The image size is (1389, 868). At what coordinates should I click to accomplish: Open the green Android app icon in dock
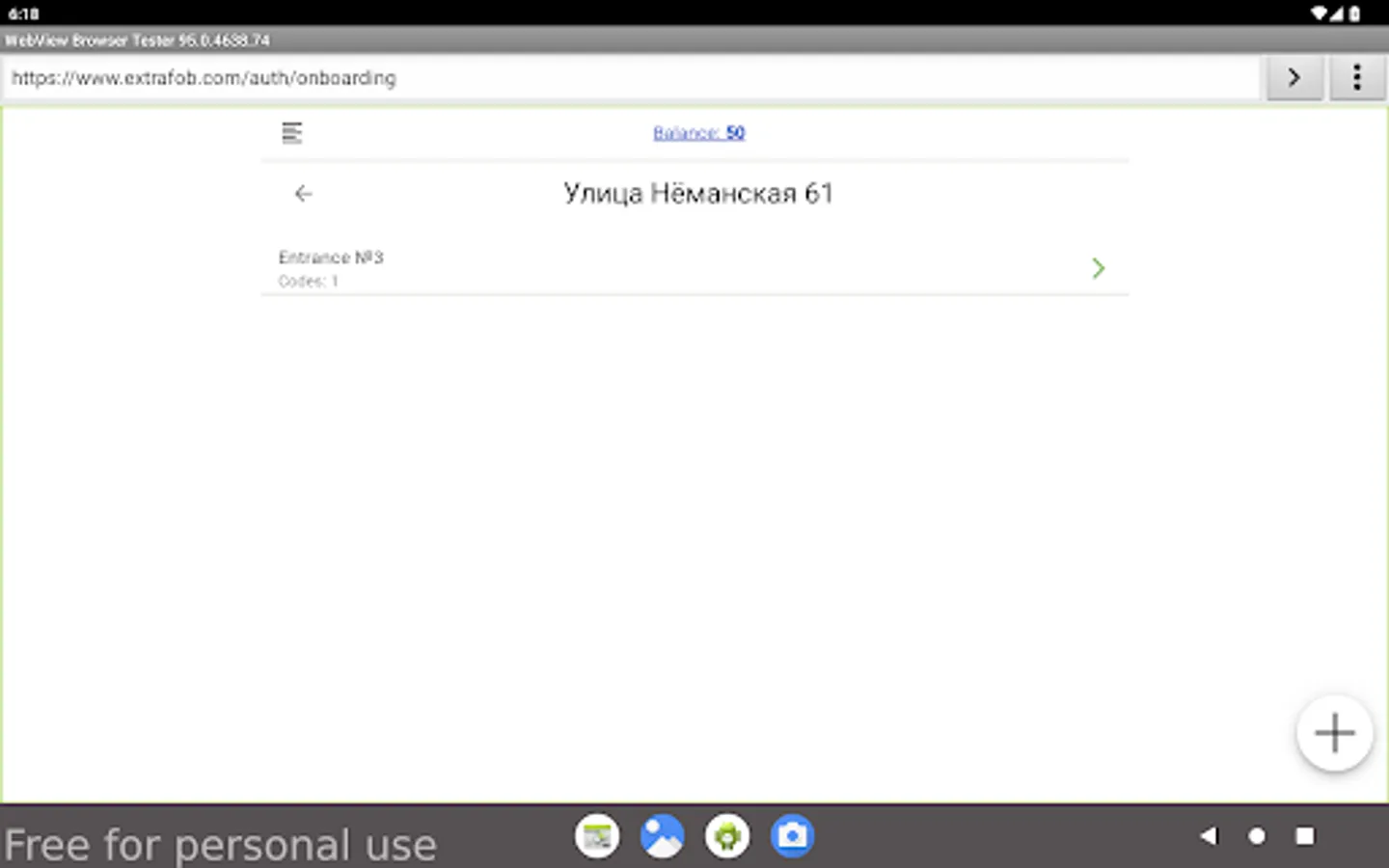[727, 836]
